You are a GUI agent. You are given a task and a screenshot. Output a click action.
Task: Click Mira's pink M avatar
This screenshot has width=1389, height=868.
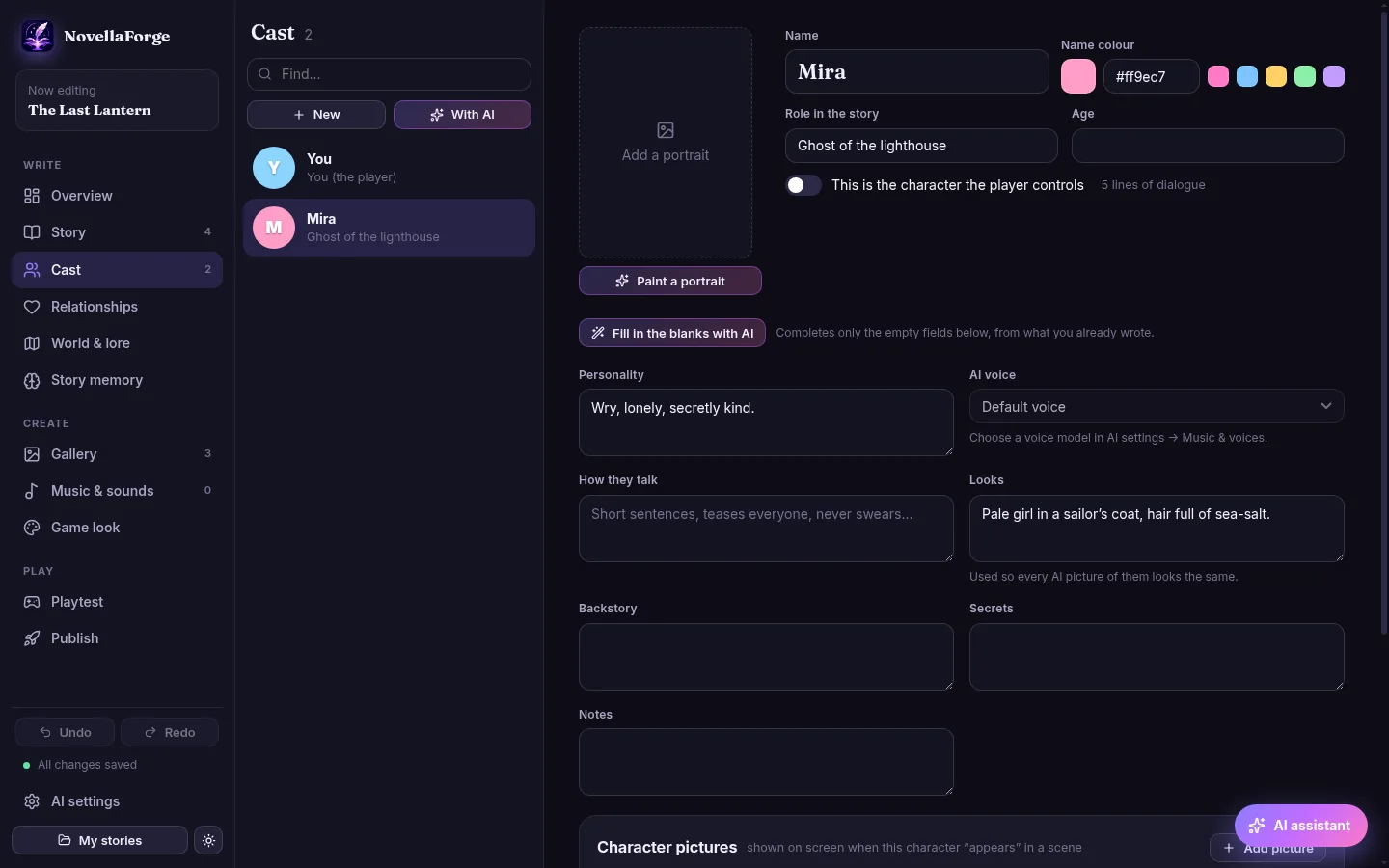coord(274,228)
